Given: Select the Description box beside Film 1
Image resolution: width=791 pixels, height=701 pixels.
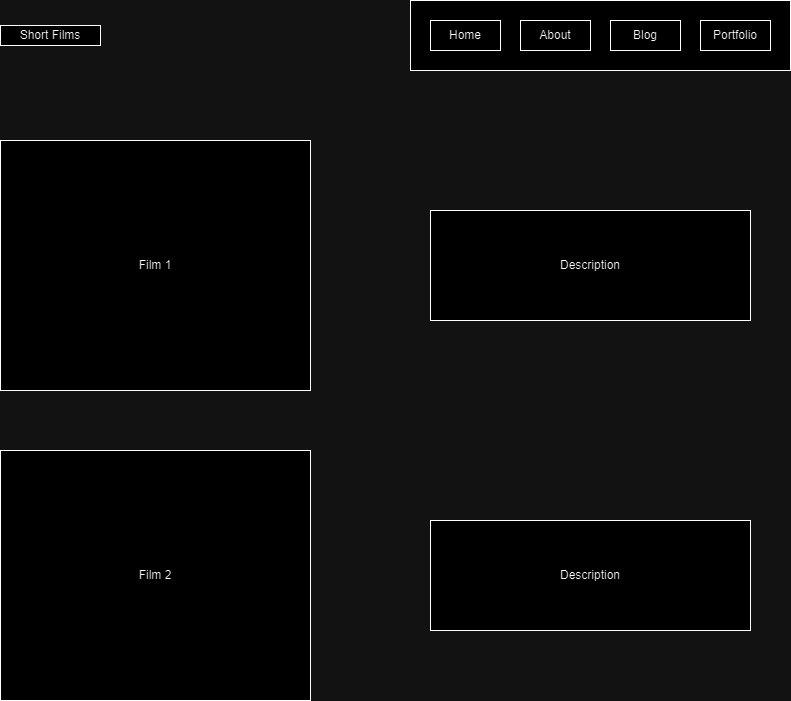Looking at the screenshot, I should pyautogui.click(x=590, y=265).
